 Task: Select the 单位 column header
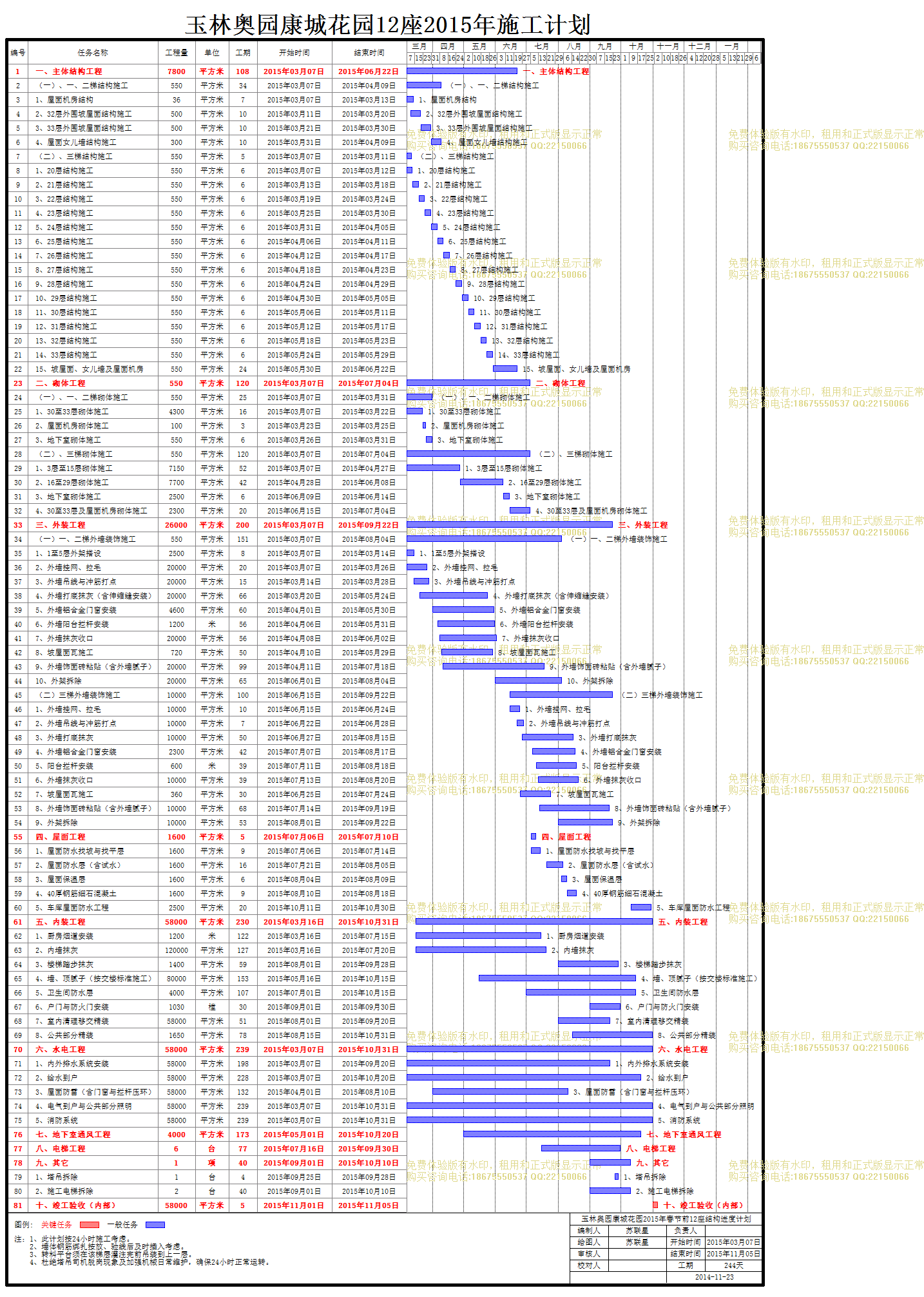(212, 53)
